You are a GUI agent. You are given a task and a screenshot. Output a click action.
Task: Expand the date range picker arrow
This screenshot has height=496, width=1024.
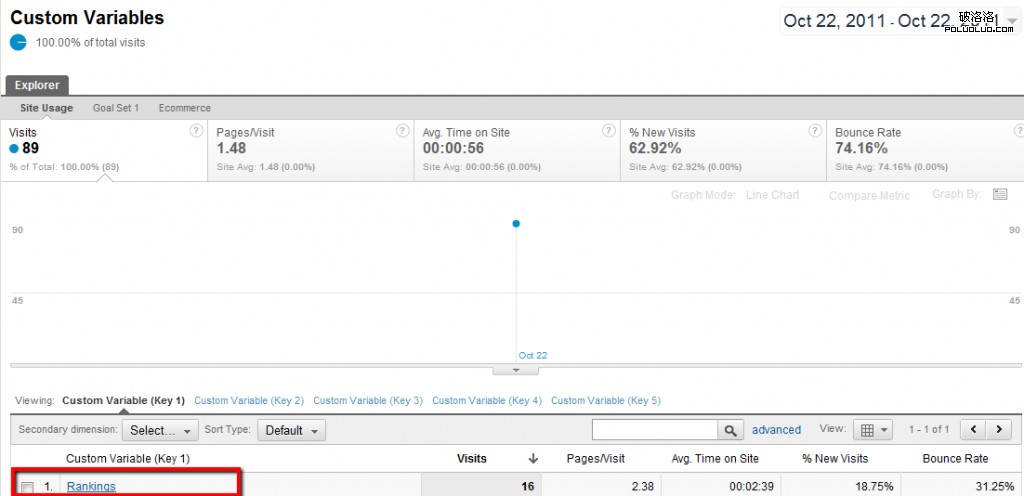click(1012, 21)
